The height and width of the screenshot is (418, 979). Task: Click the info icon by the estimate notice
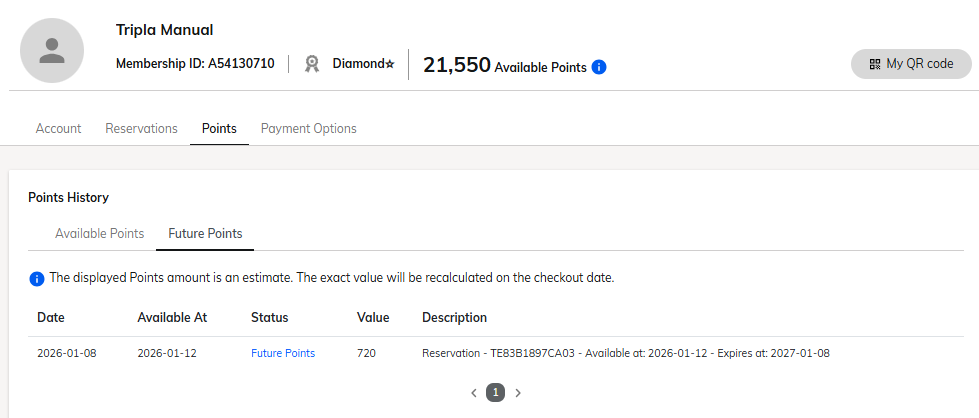point(37,278)
